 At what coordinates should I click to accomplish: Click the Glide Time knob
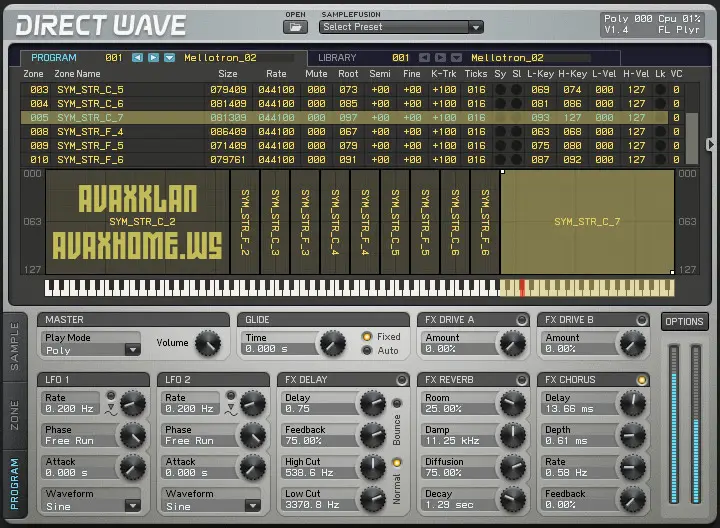pos(333,343)
